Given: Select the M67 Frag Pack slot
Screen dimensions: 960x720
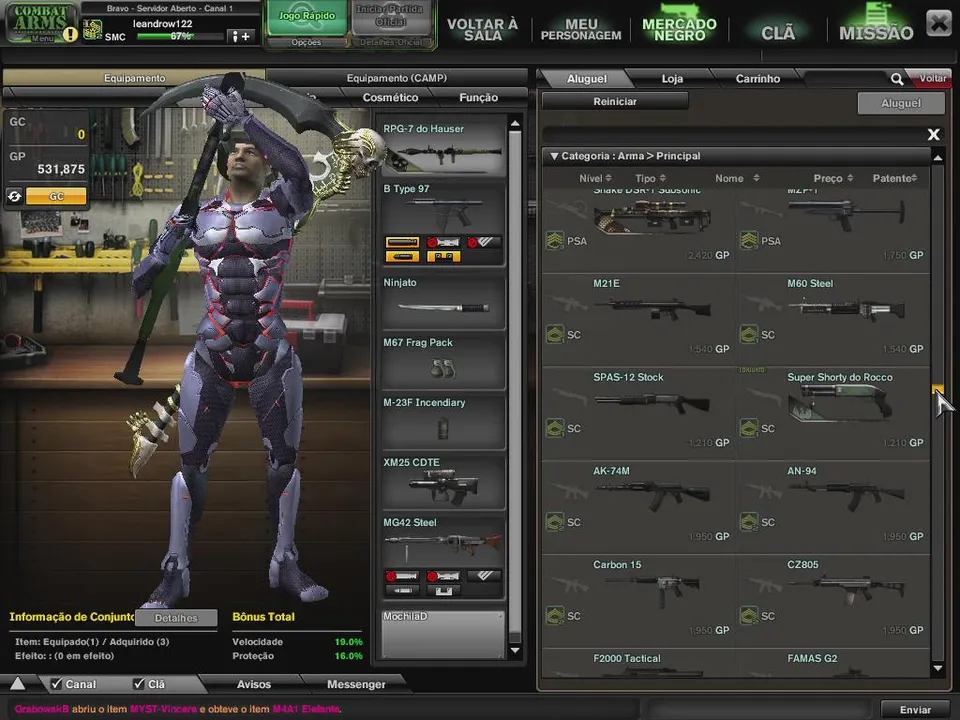Looking at the screenshot, I should (x=442, y=361).
